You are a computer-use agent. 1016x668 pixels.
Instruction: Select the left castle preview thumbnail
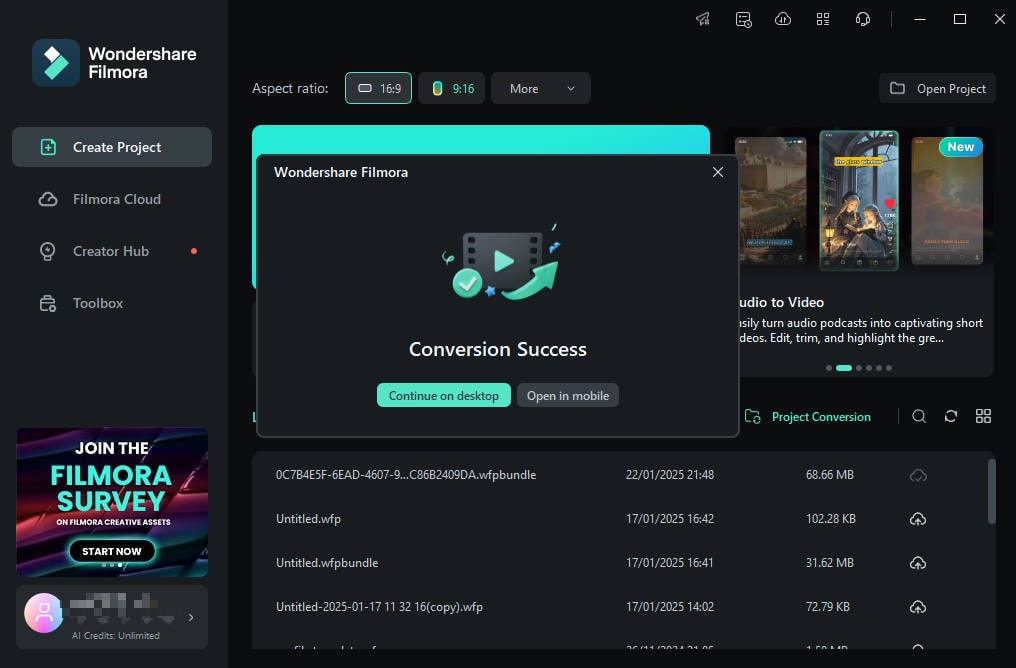(x=770, y=201)
